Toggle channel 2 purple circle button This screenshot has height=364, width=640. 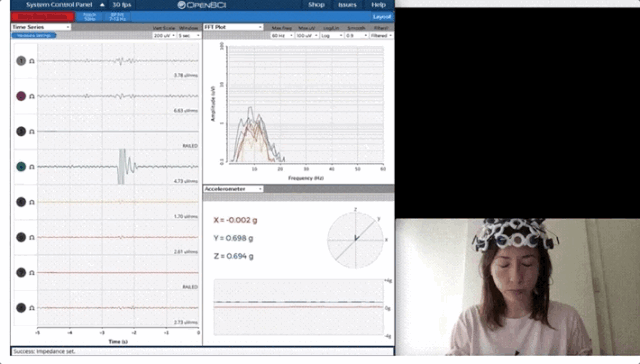(21, 96)
